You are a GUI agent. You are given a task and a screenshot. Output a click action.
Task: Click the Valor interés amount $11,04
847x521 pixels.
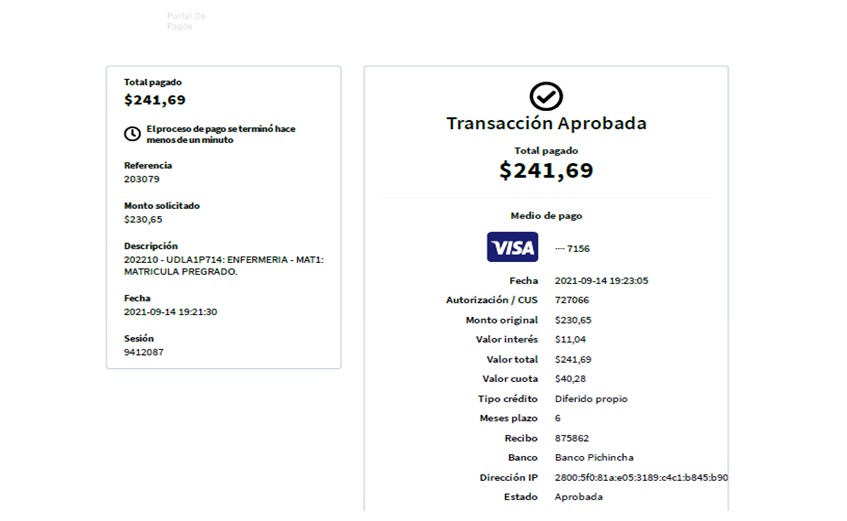click(x=572, y=340)
